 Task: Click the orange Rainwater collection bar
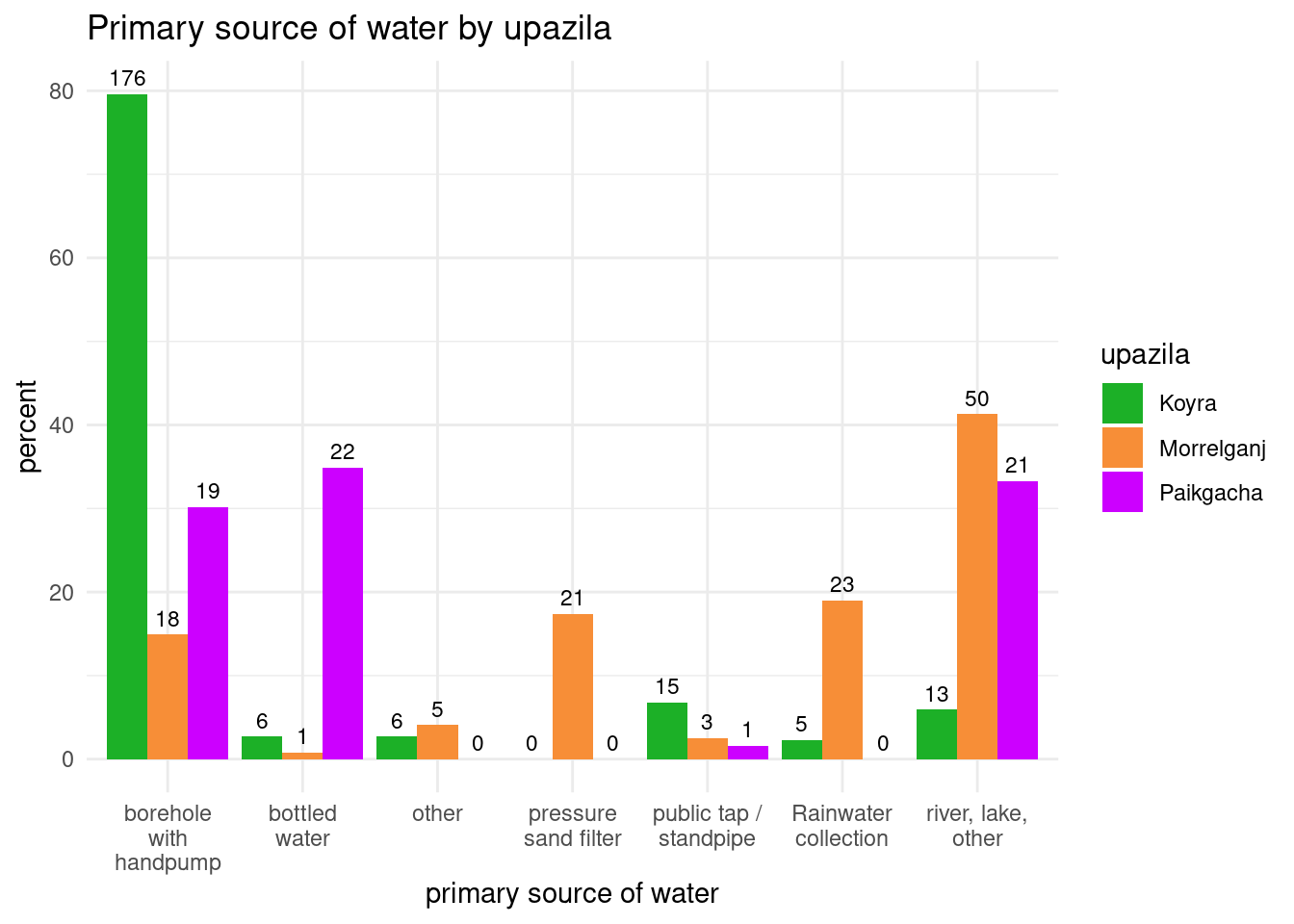(842, 680)
